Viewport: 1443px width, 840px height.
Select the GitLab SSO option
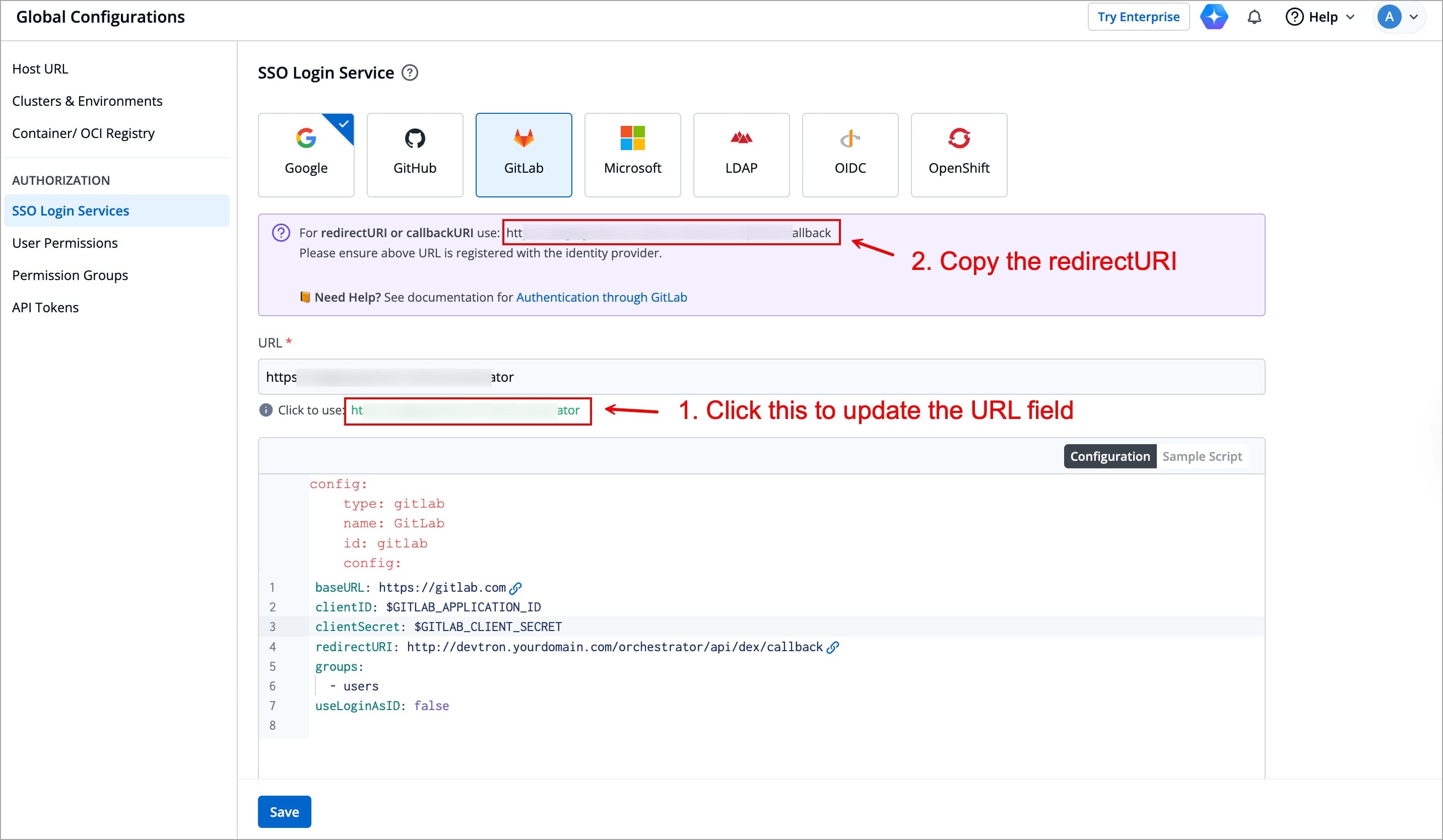coord(523,155)
